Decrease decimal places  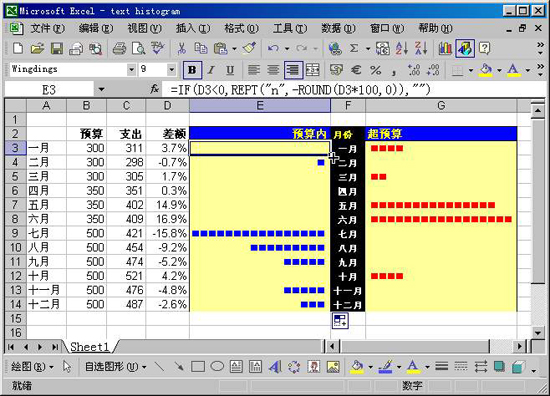pyautogui.click(x=433, y=70)
